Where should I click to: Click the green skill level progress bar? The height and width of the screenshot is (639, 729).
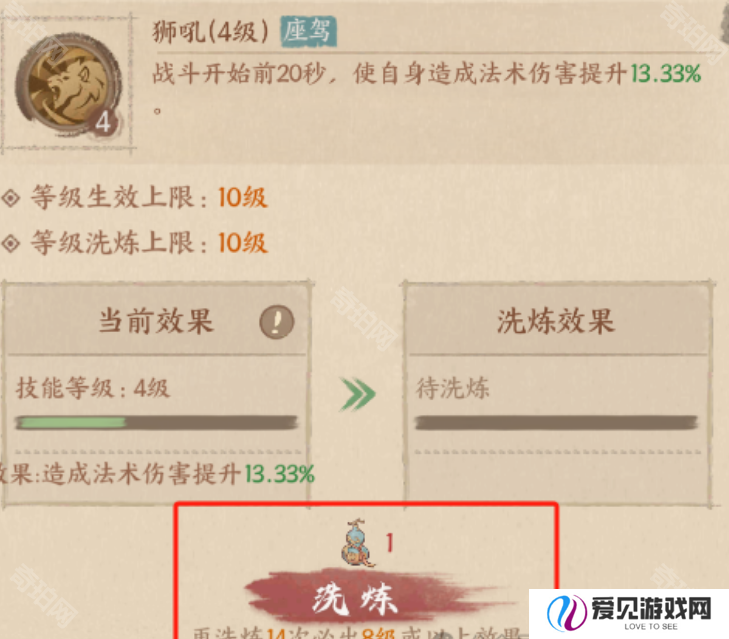[156, 422]
